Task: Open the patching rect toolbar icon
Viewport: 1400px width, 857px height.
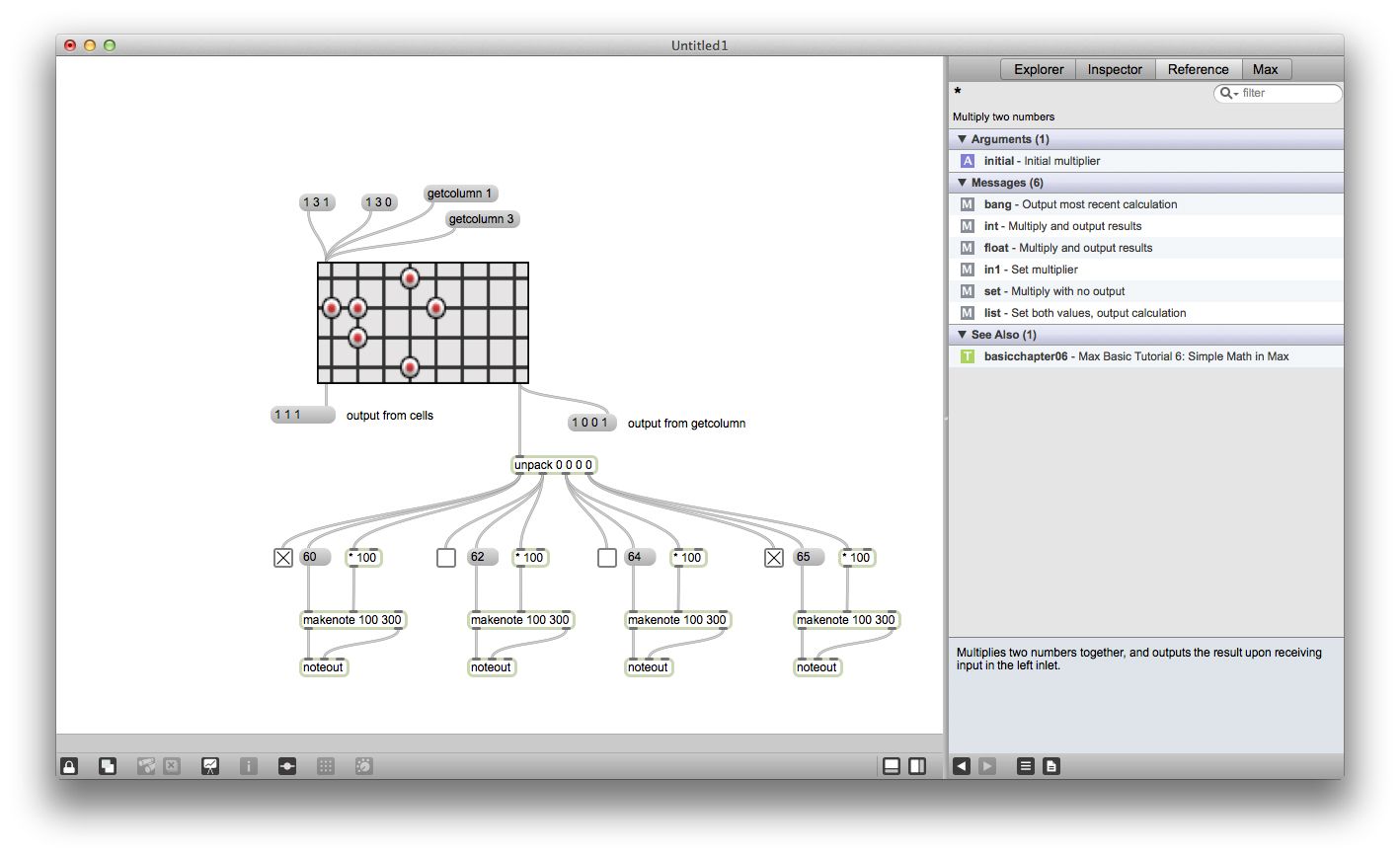Action: [x=286, y=765]
